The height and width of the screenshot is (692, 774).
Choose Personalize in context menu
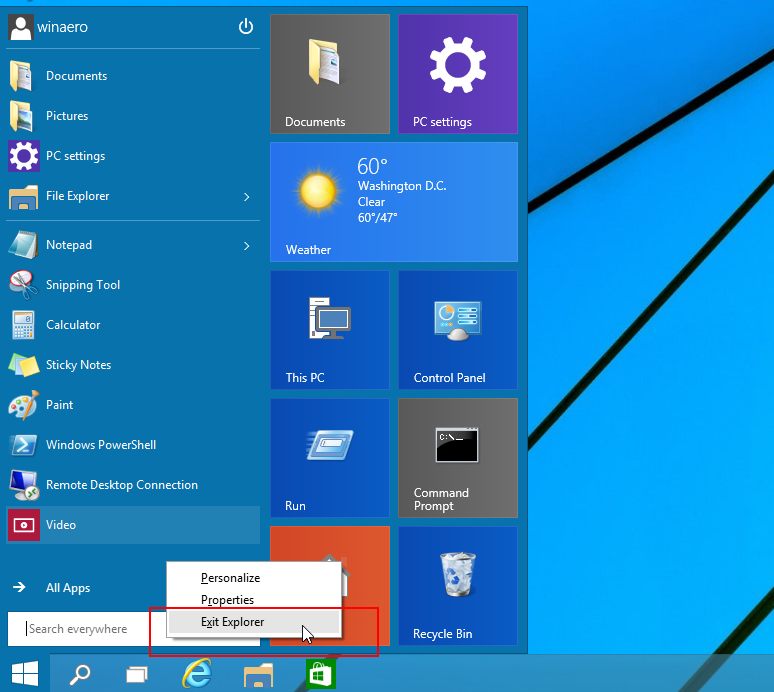[254, 577]
